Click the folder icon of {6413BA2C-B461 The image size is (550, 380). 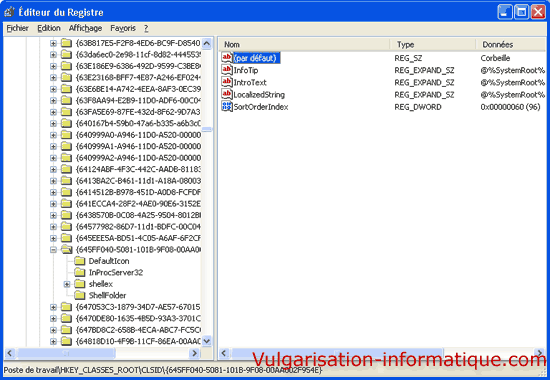pos(66,181)
